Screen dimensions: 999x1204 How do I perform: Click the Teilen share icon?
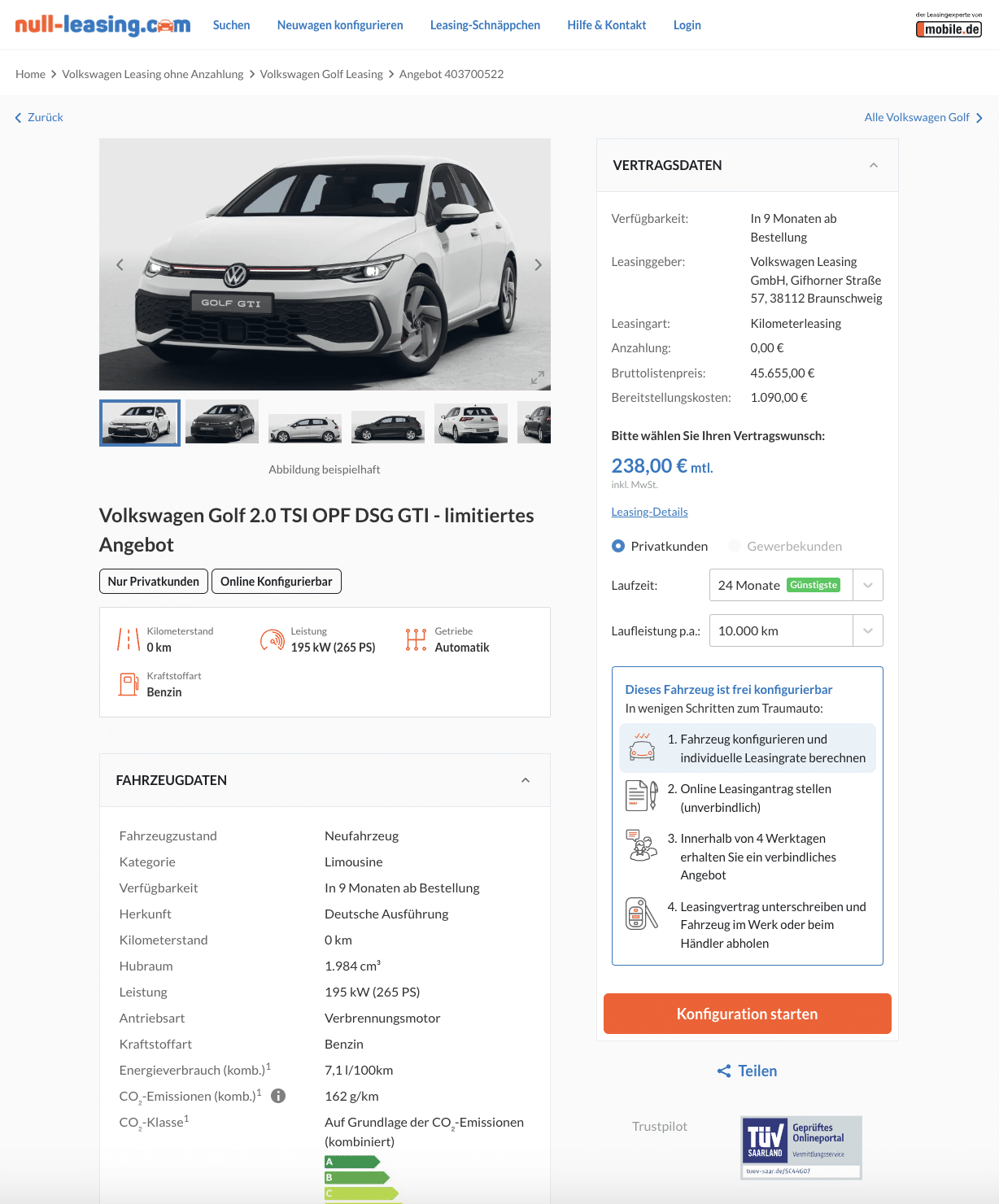[x=724, y=1071]
